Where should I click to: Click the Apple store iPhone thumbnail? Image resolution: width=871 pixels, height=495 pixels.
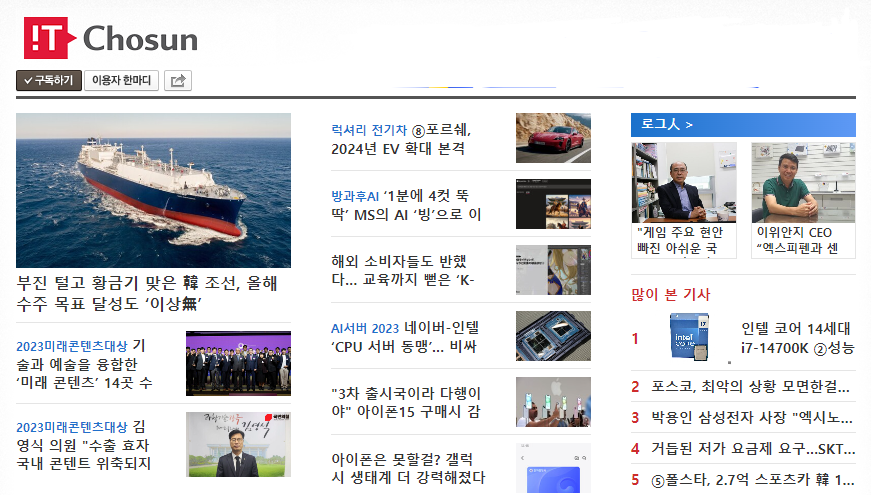[x=553, y=402]
